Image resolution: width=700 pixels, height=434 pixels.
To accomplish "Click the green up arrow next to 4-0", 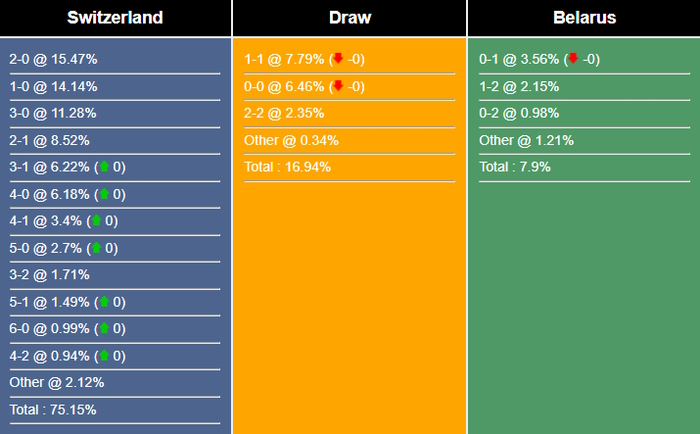I will (104, 194).
